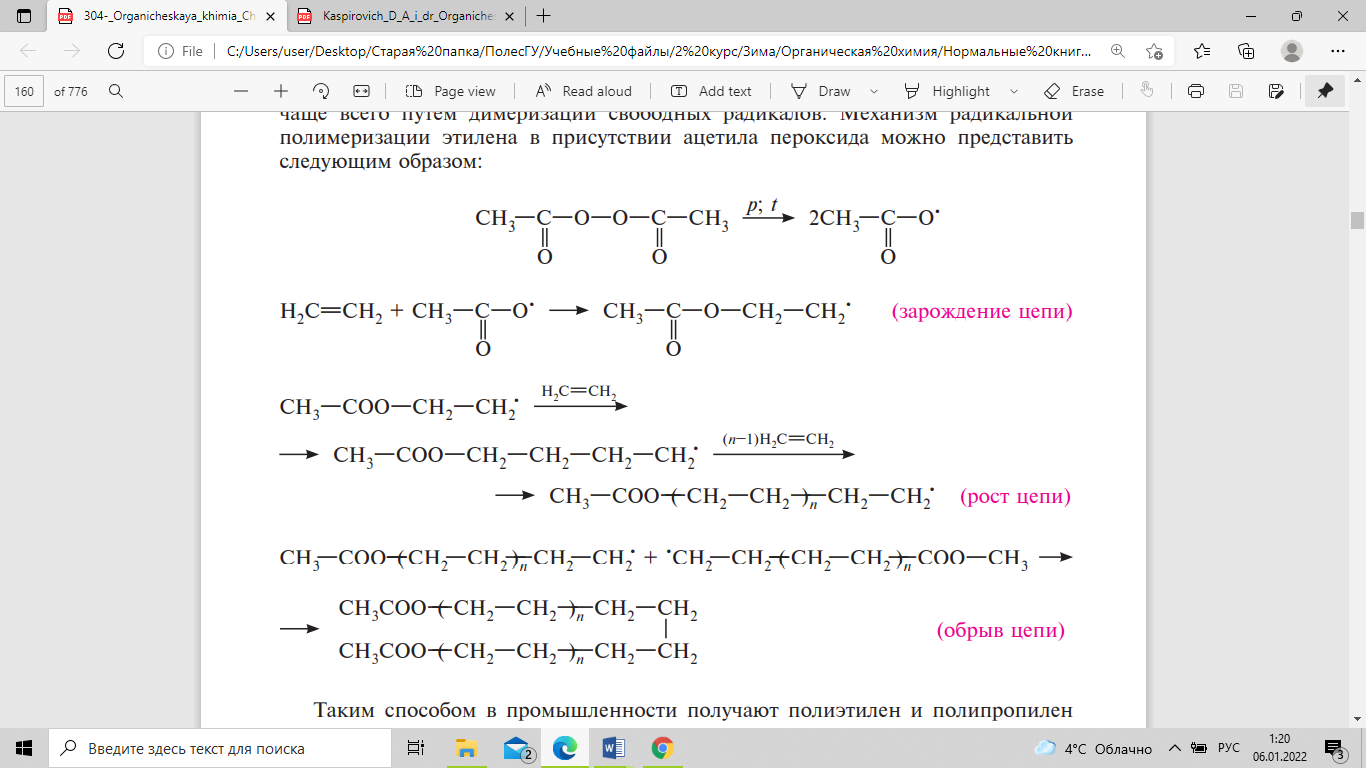
Task: Switch input language РУС
Action: point(1228,748)
